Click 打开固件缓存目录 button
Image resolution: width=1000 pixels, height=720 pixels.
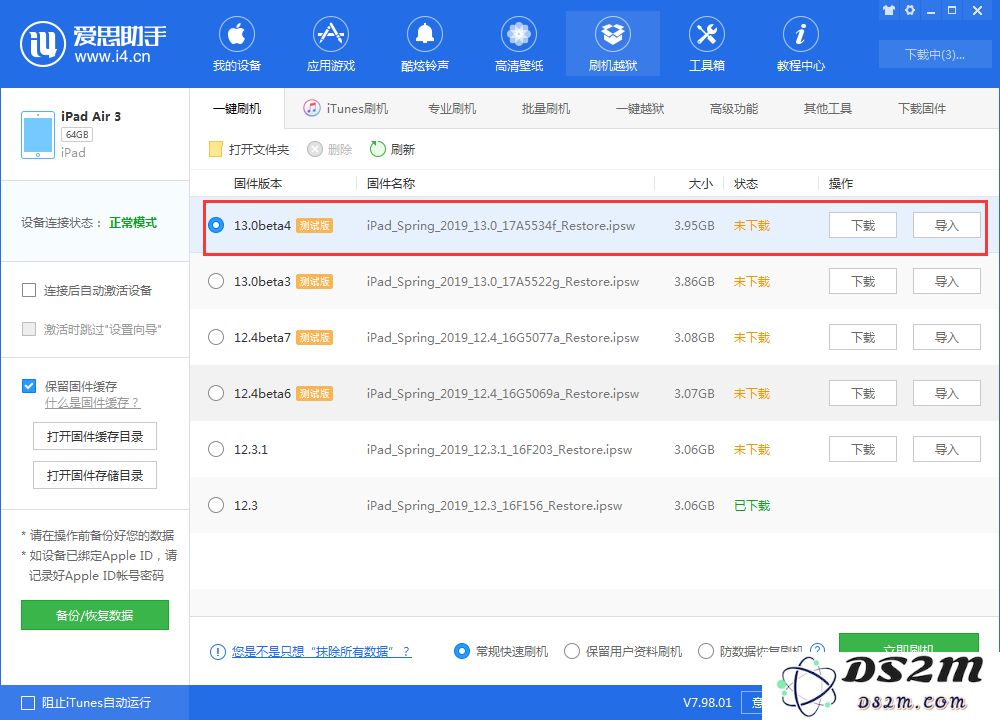click(95, 436)
